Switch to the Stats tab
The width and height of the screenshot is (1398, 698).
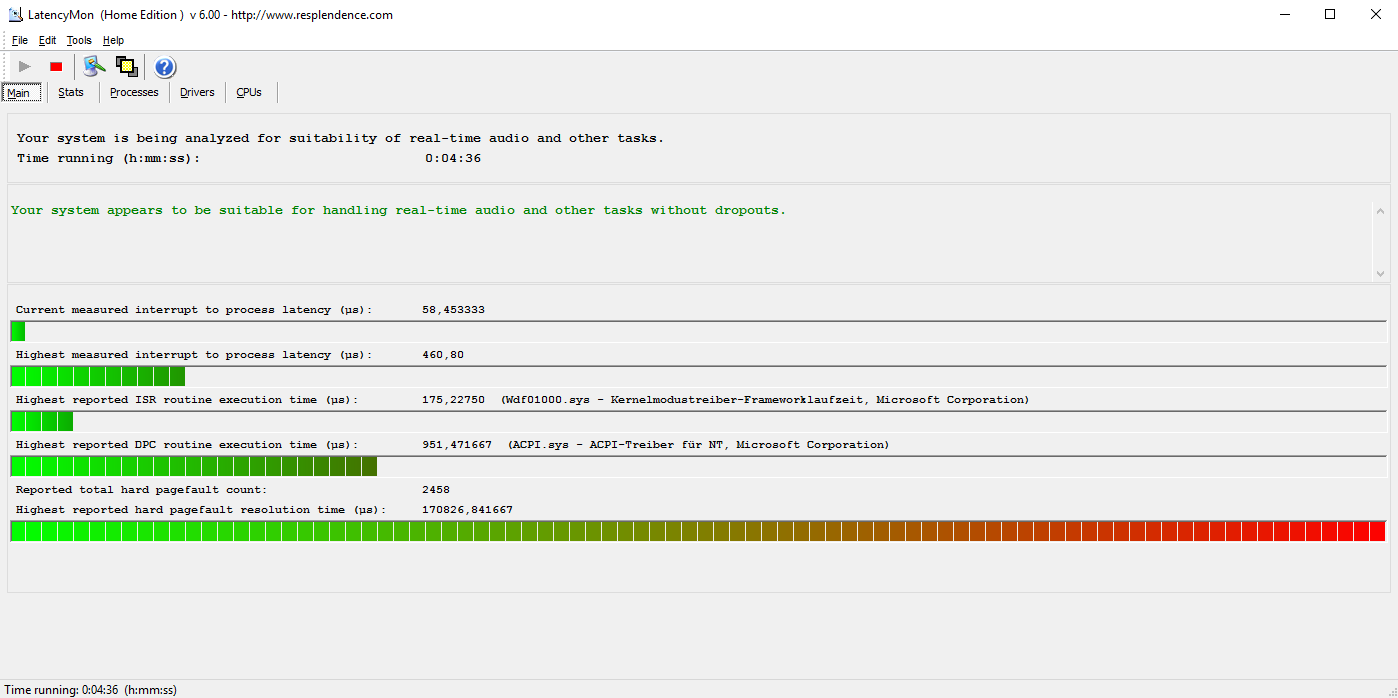[x=71, y=93]
